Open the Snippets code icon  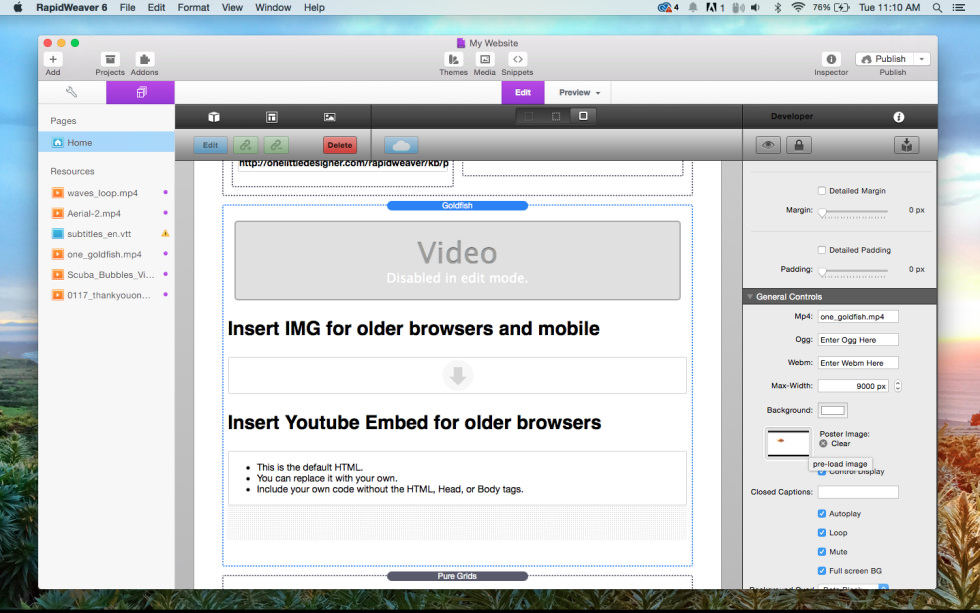[518, 59]
